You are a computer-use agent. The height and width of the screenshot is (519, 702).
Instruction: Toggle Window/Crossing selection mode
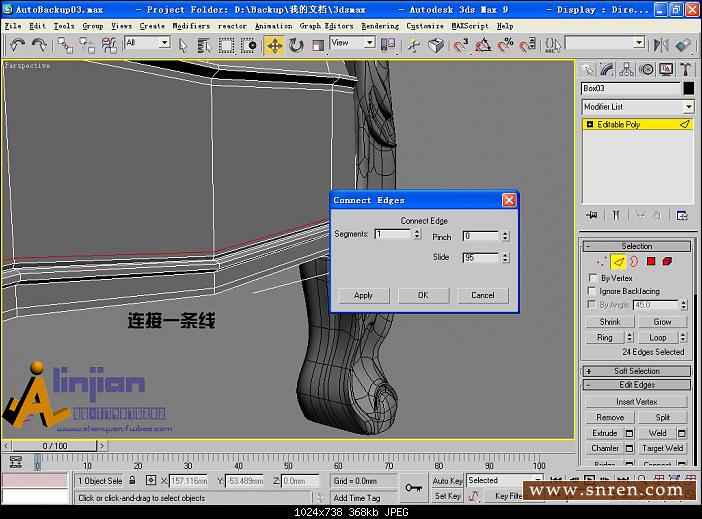248,45
